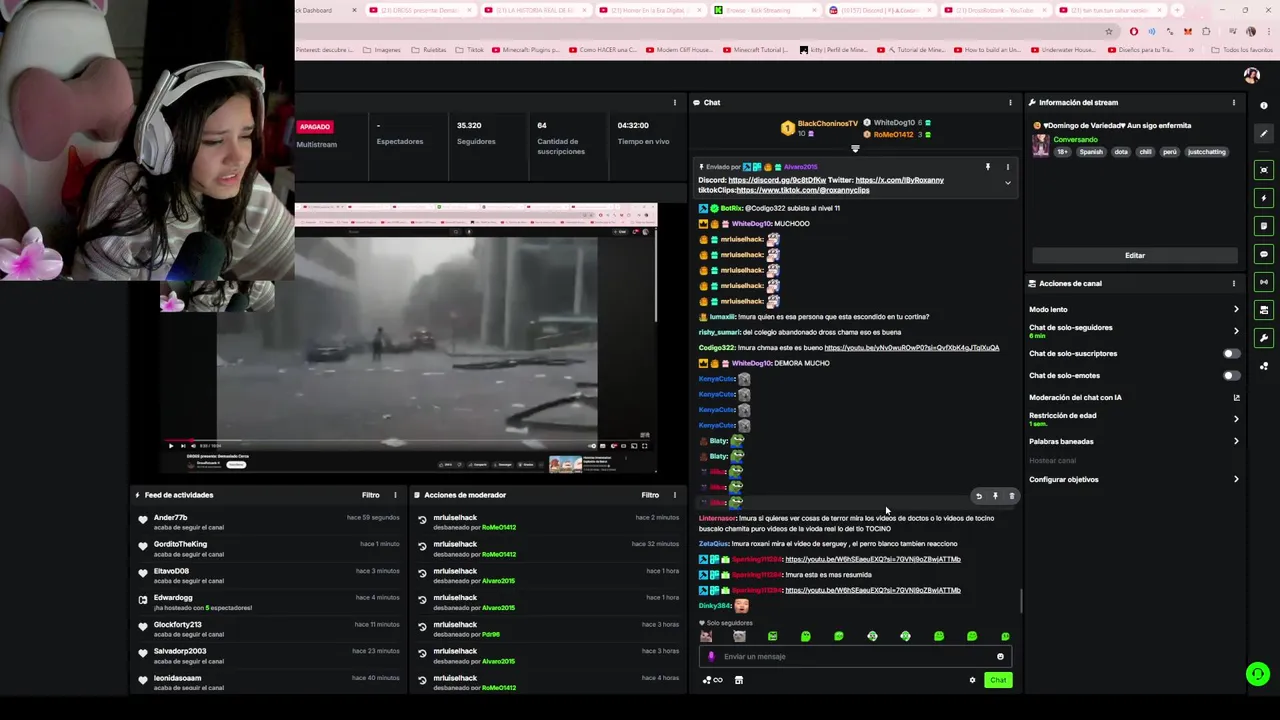
Task: Open Información del stream three-dot menu
Action: [x=1234, y=102]
